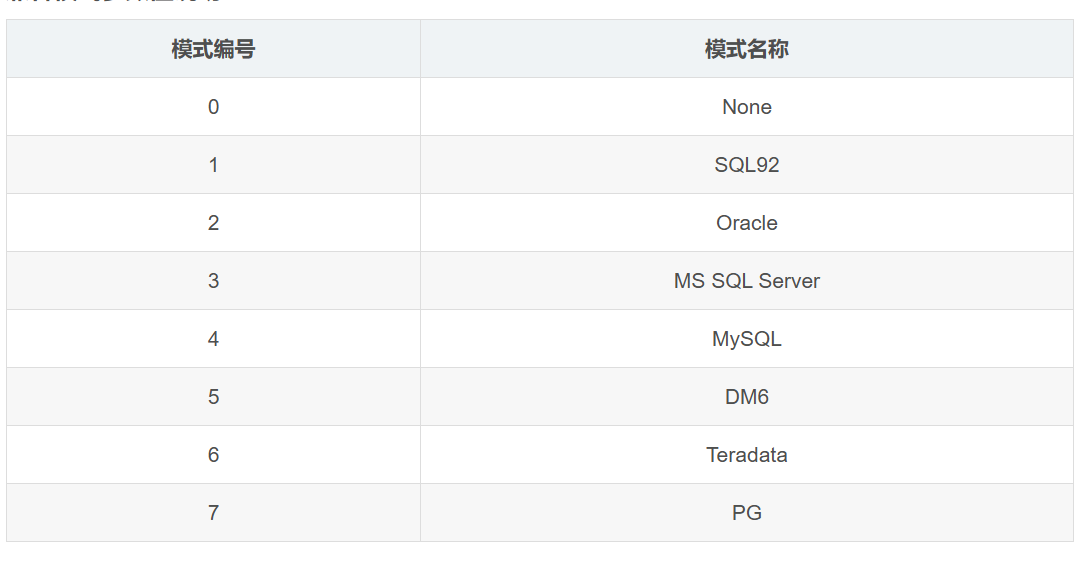Select the Oracle mode name cell
Viewport: 1084px width, 561px height.
747,223
